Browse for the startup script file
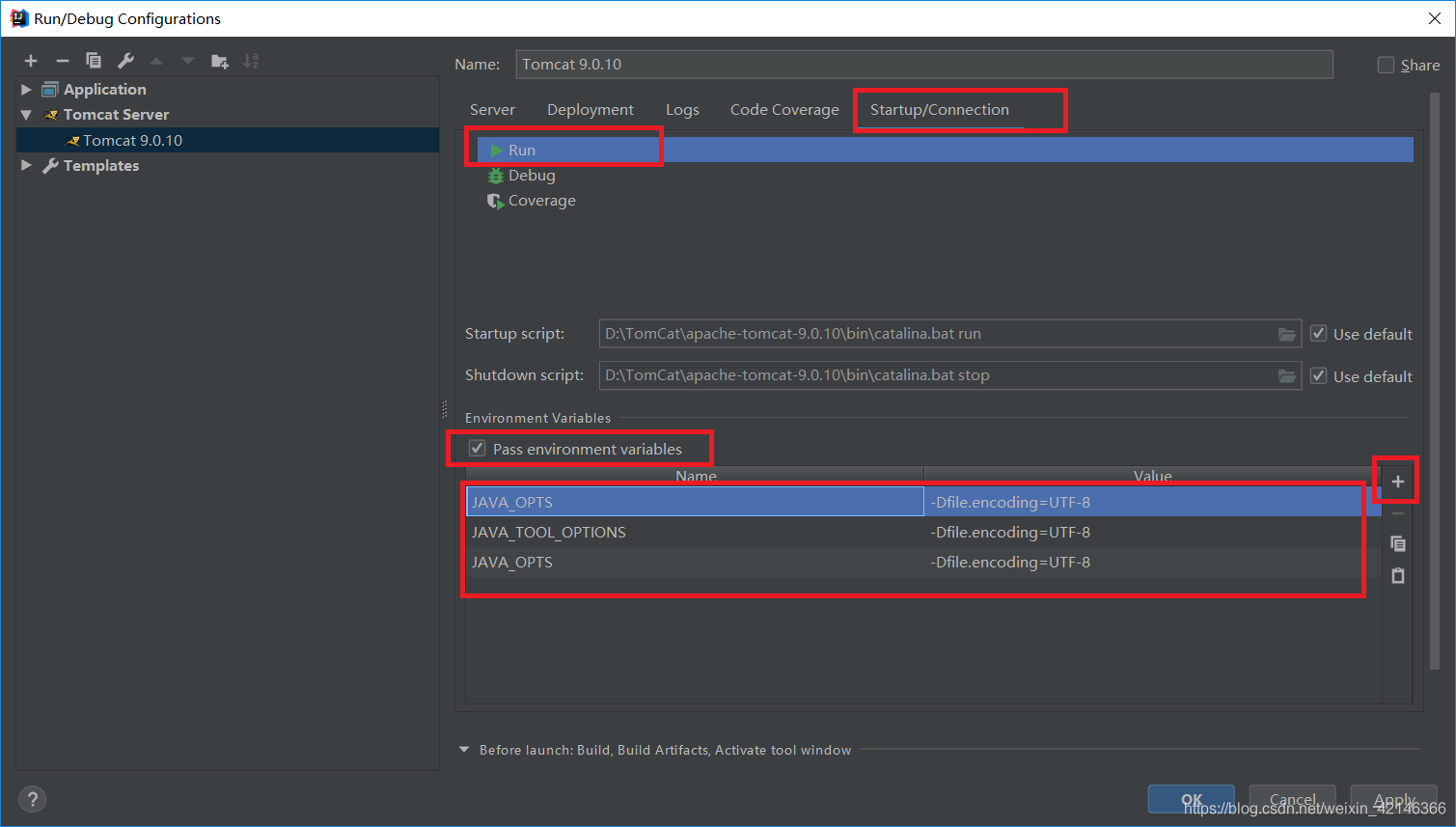 (1287, 334)
